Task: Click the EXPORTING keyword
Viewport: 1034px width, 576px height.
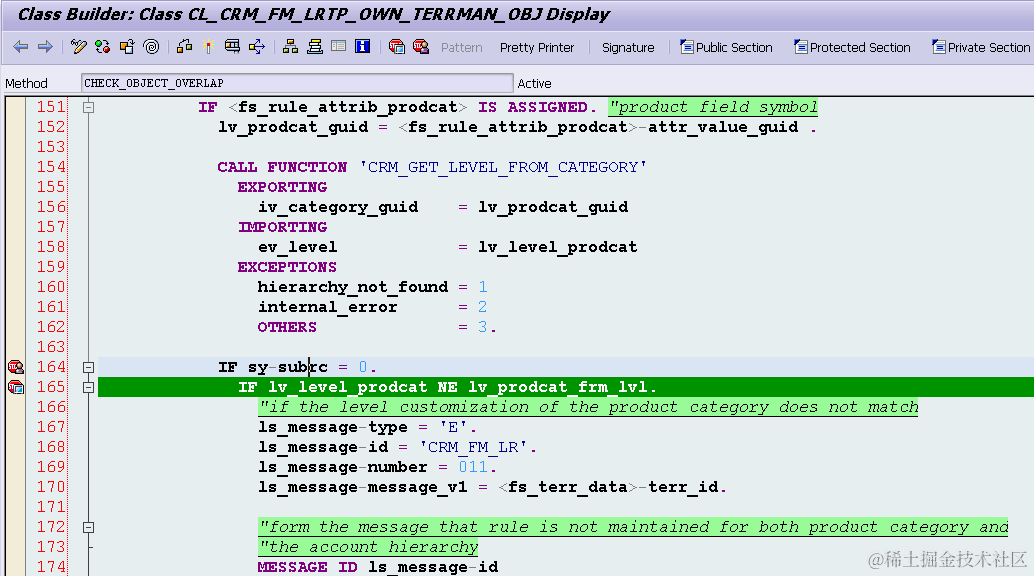Action: pos(282,187)
